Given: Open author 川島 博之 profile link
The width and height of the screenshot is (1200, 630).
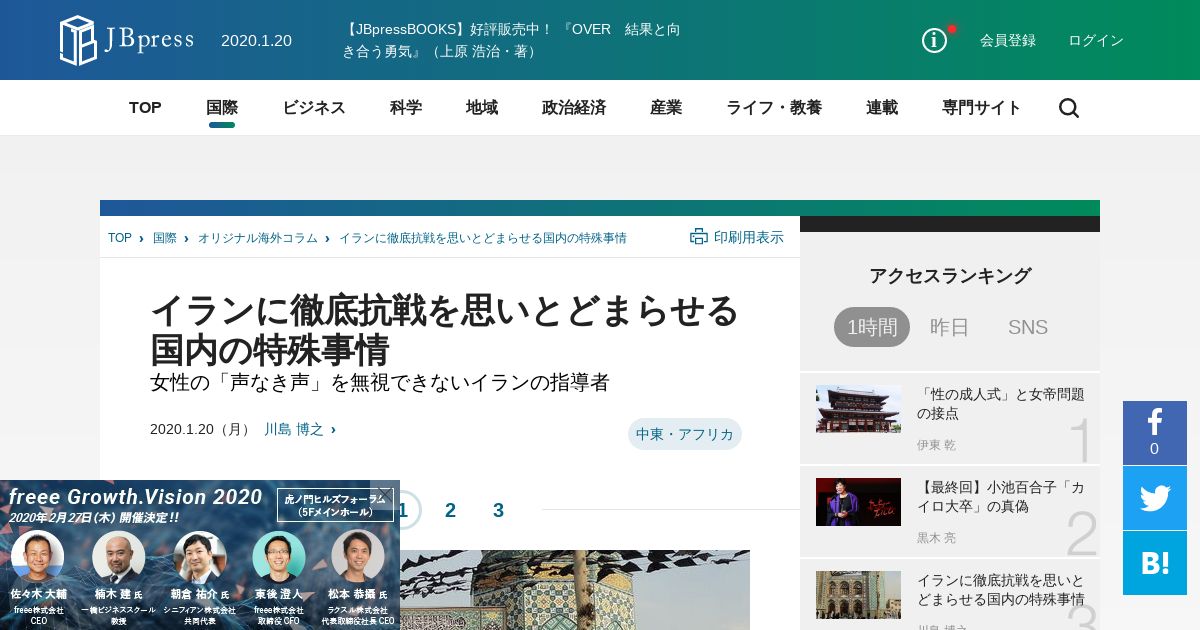Looking at the screenshot, I should tap(294, 429).
